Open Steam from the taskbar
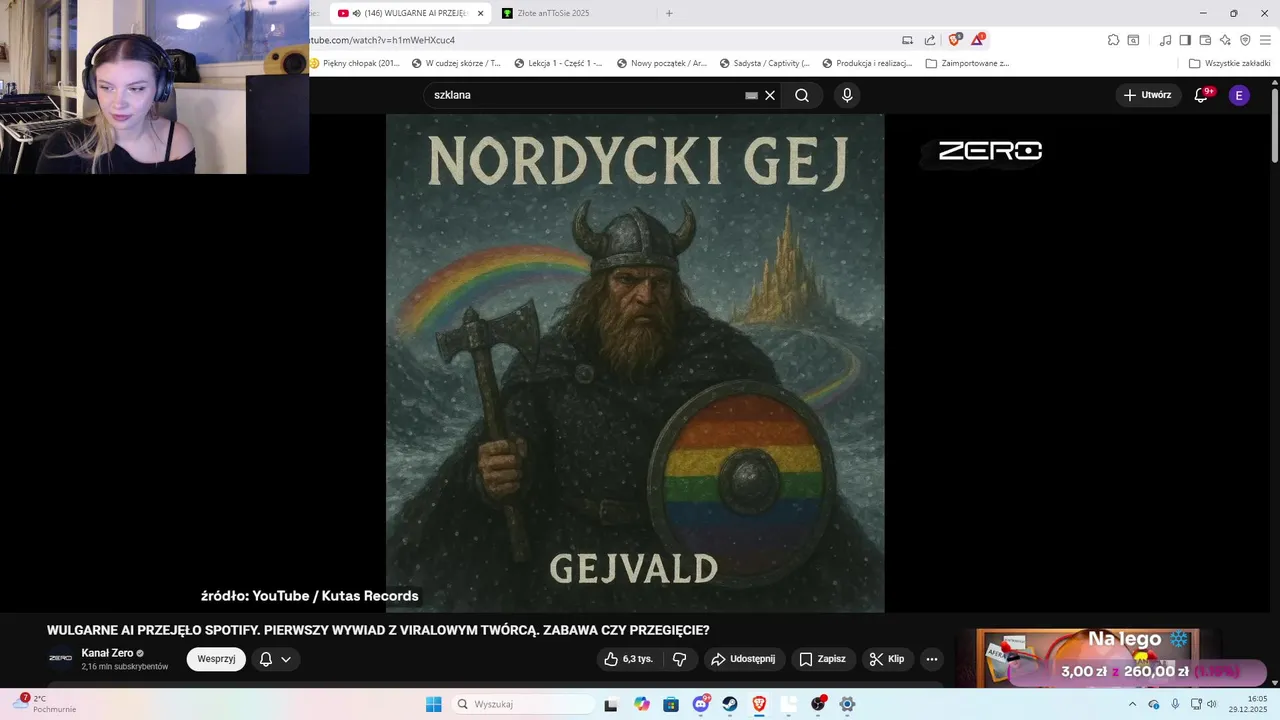Viewport: 1280px width, 720px height. tap(730, 704)
